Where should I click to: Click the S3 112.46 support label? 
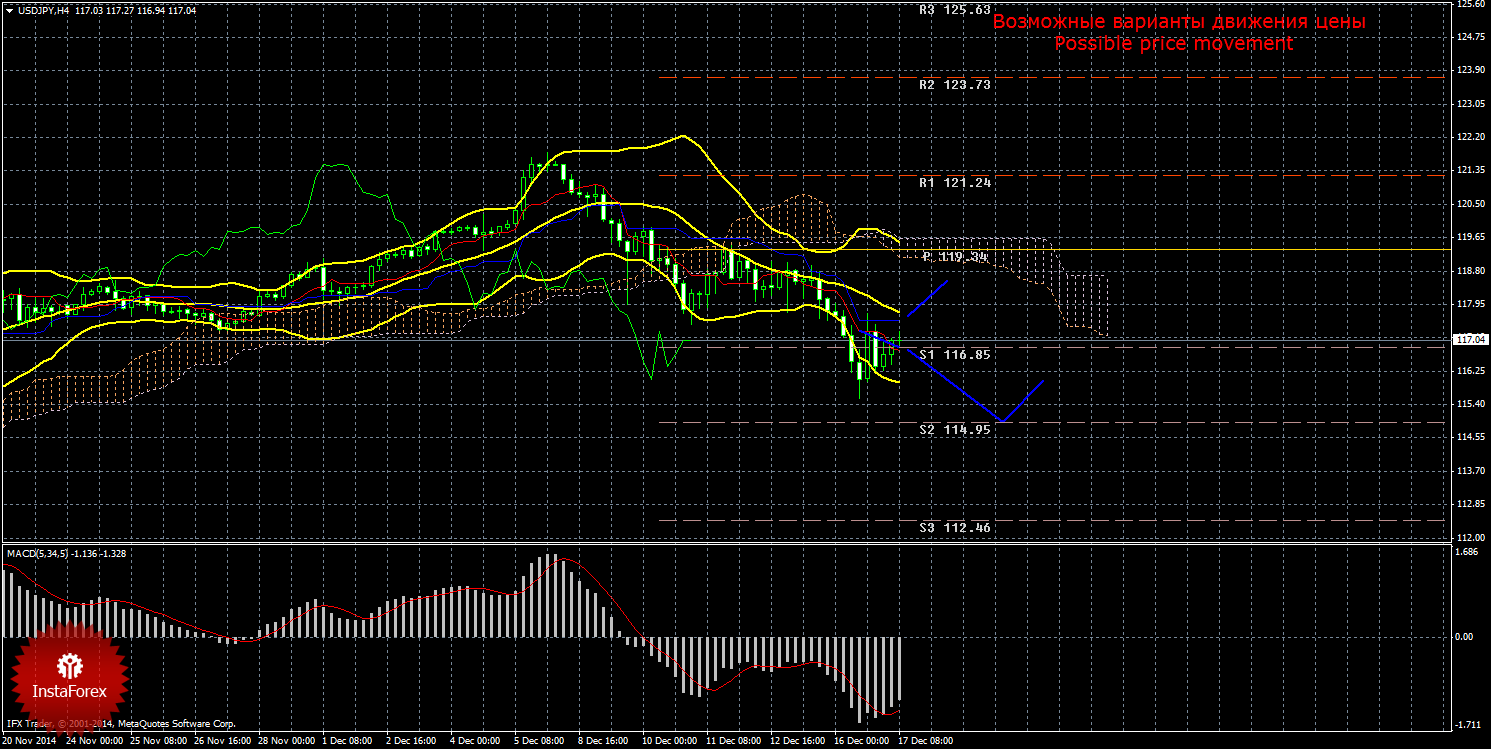(954, 526)
